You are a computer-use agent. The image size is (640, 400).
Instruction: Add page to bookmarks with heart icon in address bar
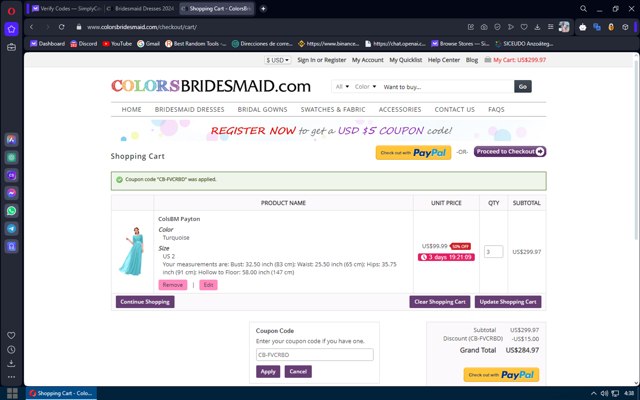[524, 27]
